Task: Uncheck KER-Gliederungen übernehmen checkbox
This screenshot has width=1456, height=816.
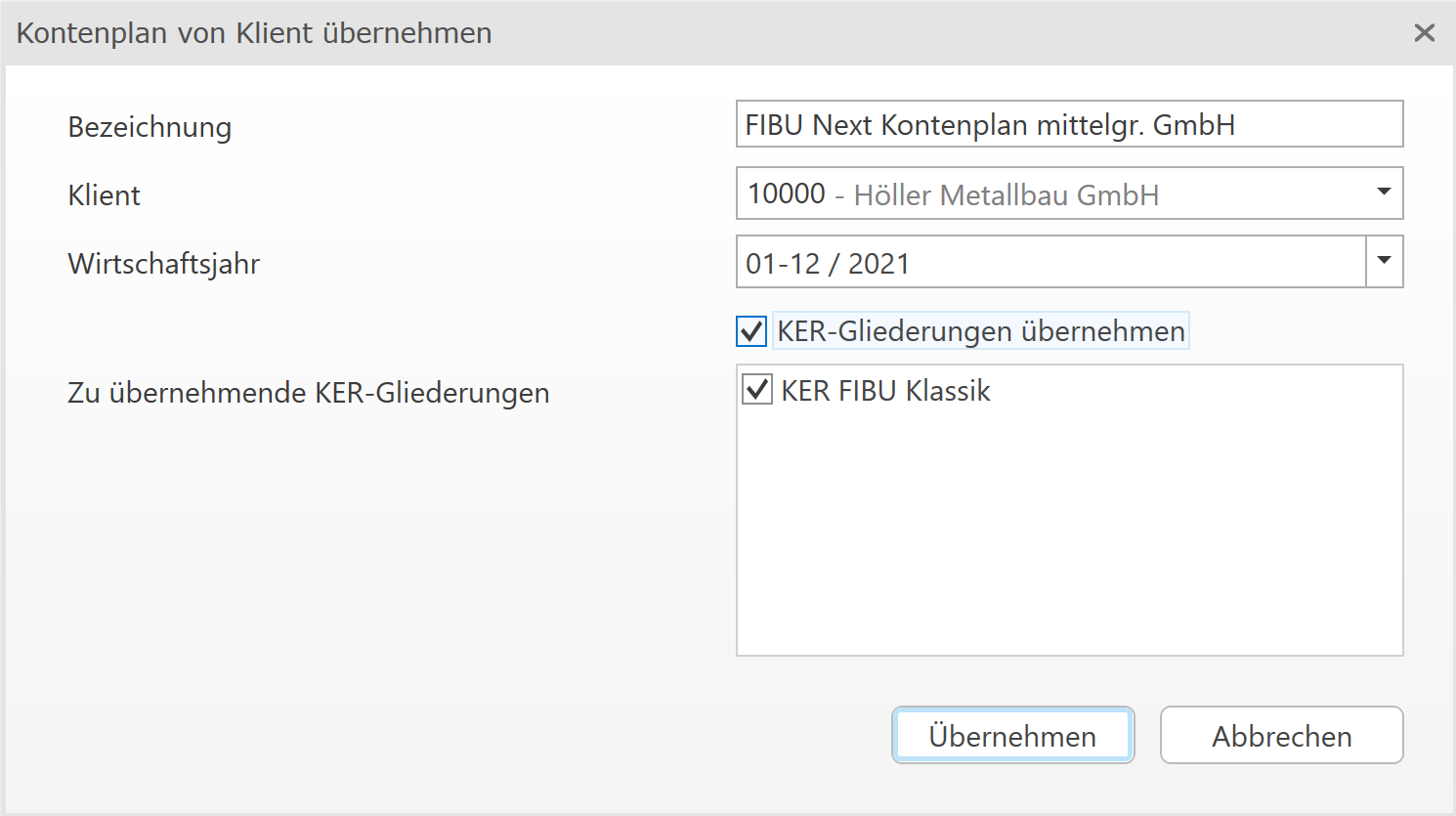Action: coord(751,331)
